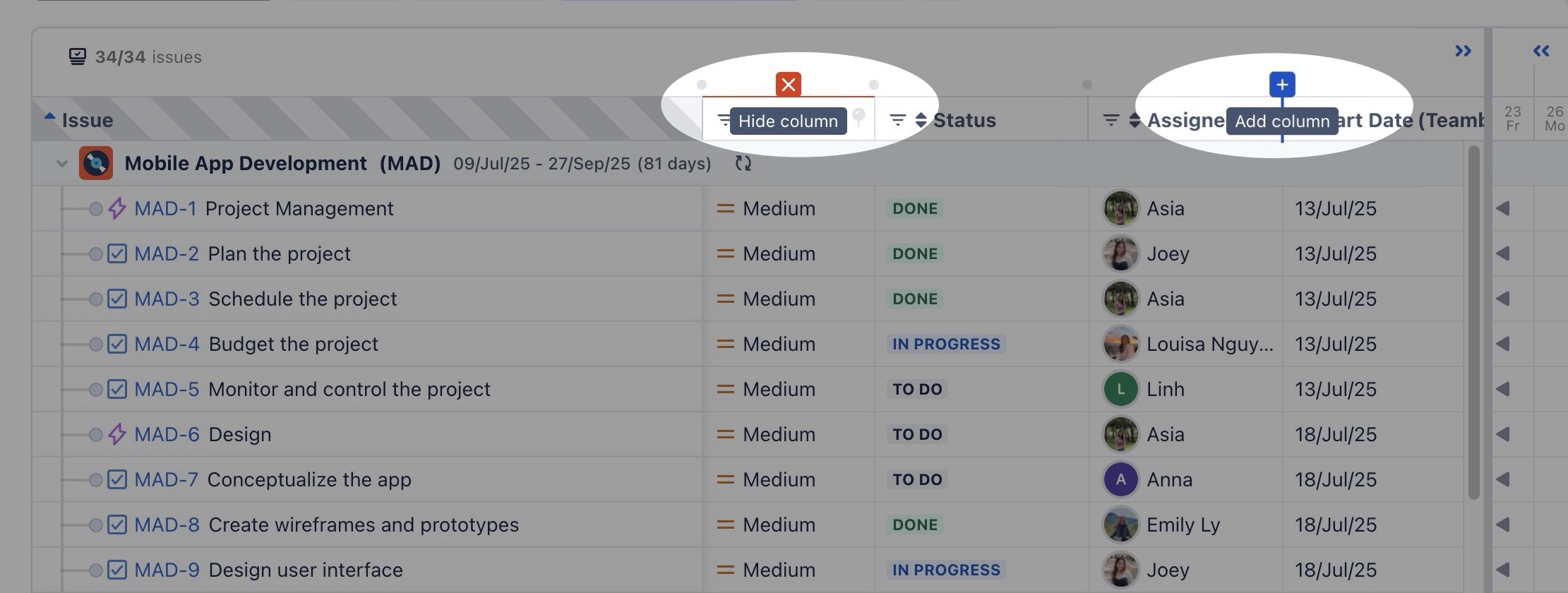Open the filter icon on Assignee column
The width and height of the screenshot is (1568, 593).
click(x=1111, y=121)
